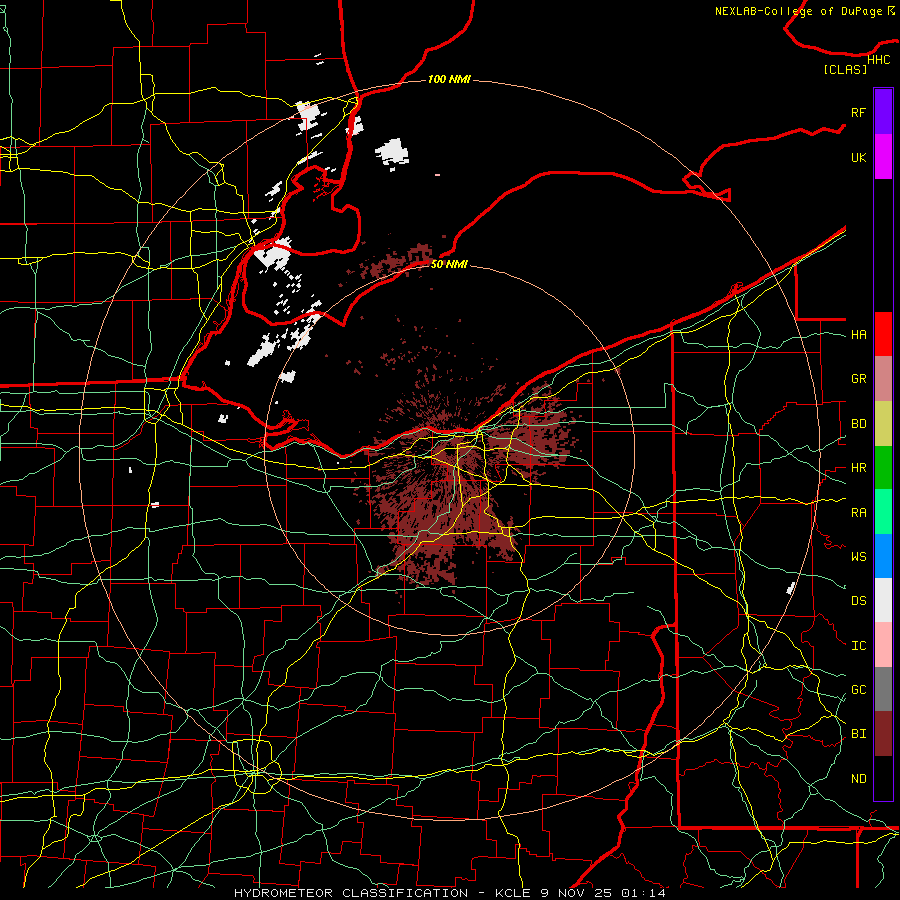Click the 'HR' legend label

pyautogui.click(x=858, y=468)
